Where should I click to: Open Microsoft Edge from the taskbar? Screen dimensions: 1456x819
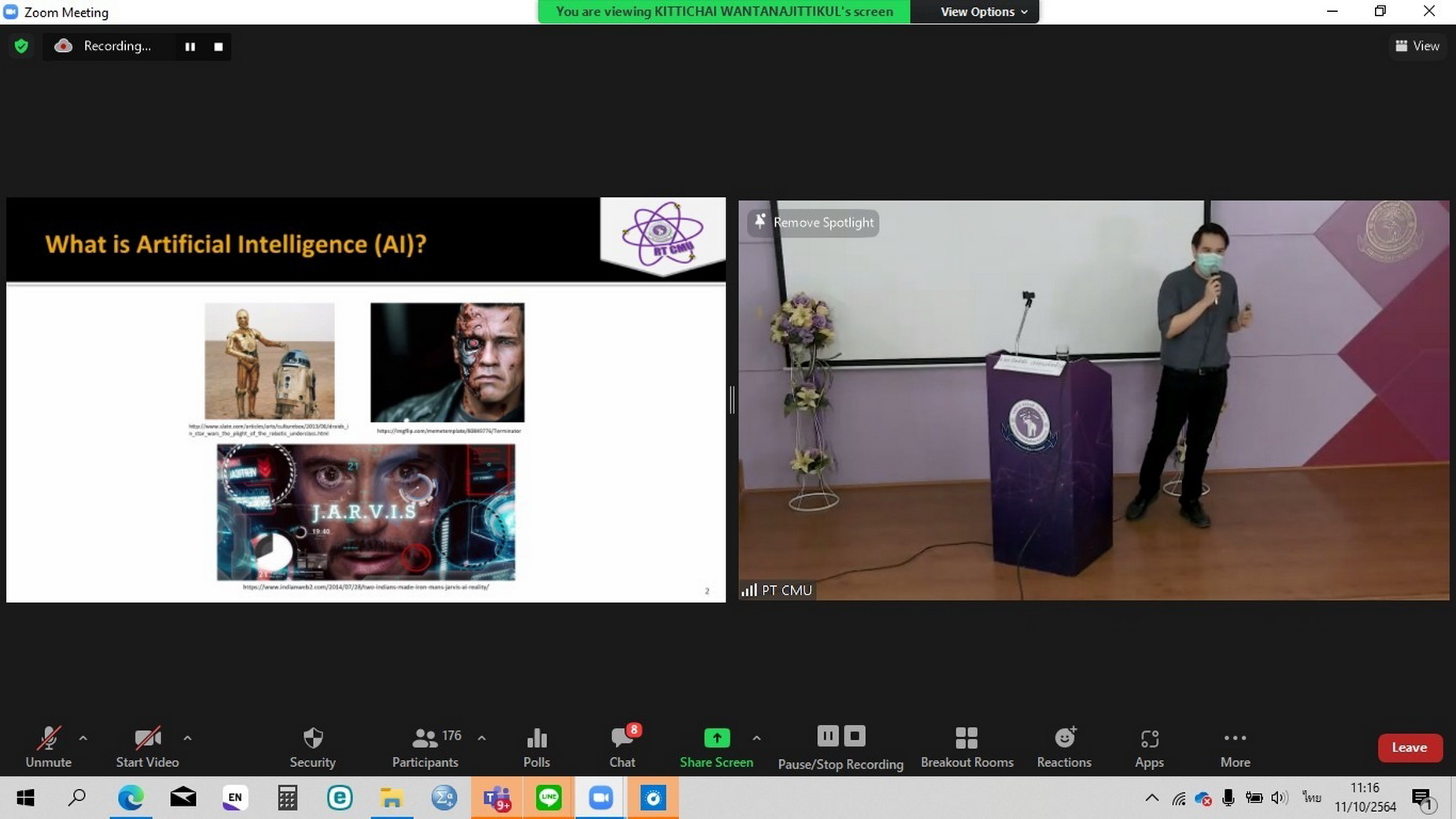click(130, 798)
